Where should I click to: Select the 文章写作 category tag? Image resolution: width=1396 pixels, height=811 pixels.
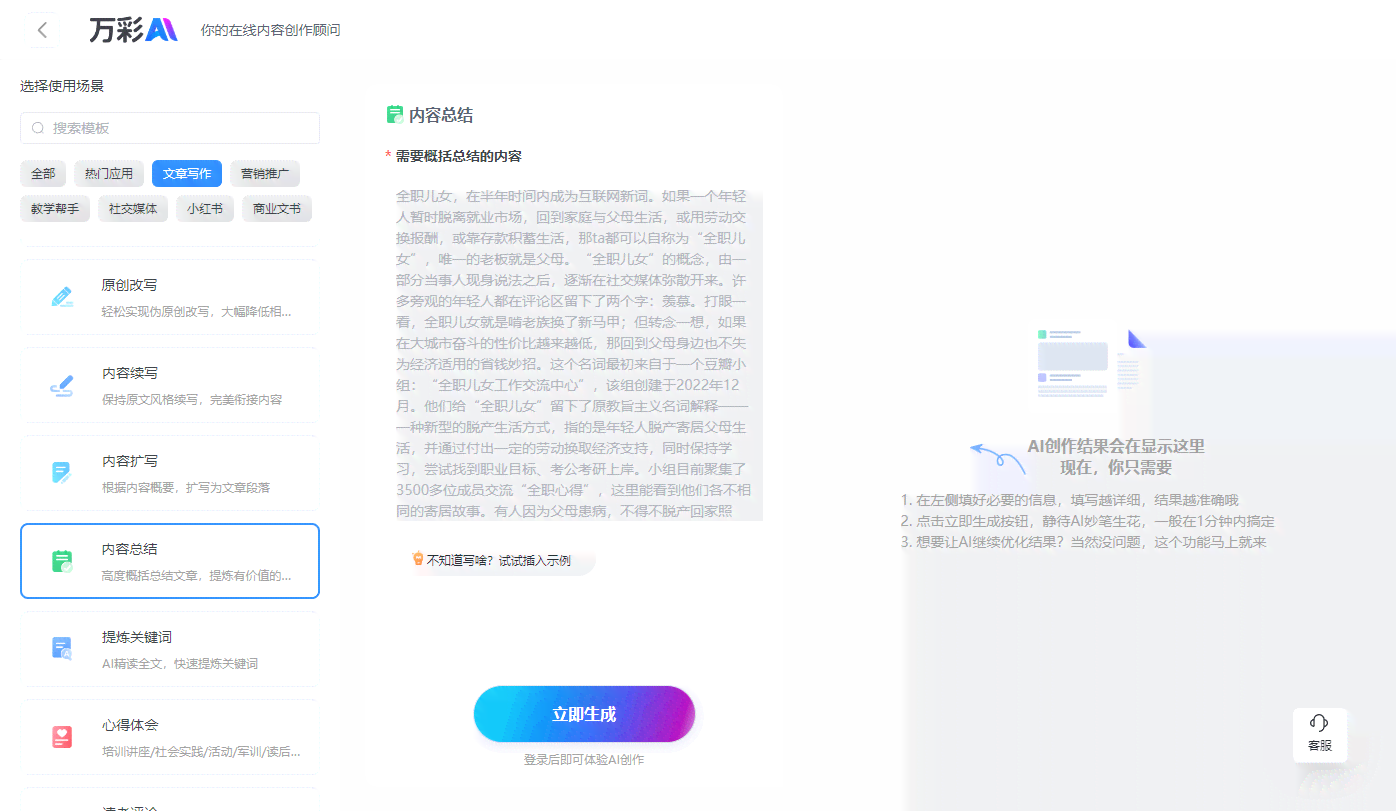tap(187, 173)
